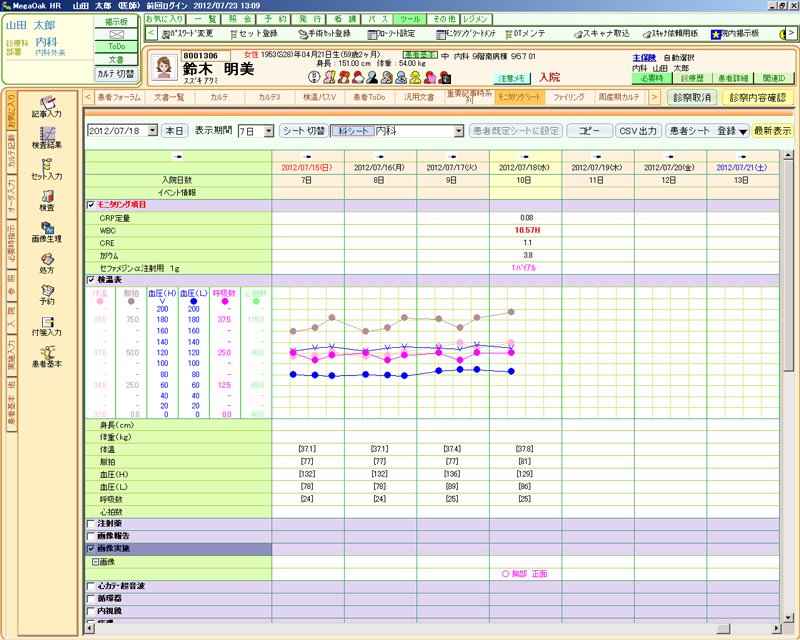Viewport: 800px width, 640px height.
Task: Click the vertical scrollbar of the sheet
Action: tap(788, 385)
